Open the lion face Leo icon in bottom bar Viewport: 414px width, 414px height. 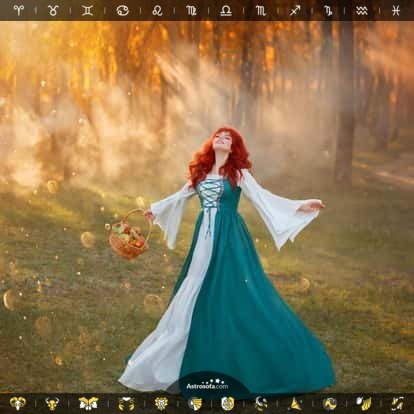[x=162, y=403]
